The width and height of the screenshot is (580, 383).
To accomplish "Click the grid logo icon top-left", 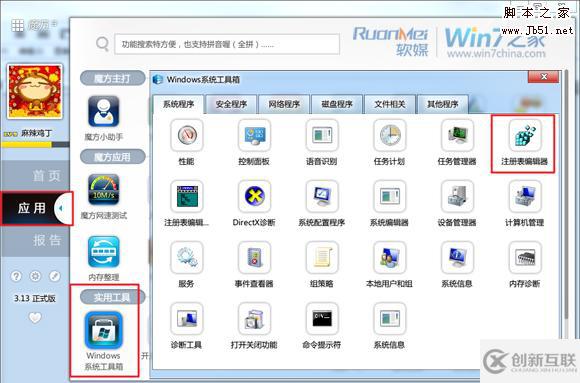I will [x=17, y=26].
